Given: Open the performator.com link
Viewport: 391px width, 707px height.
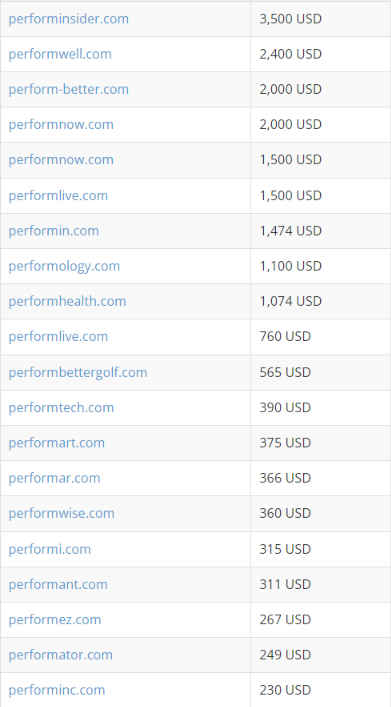Looking at the screenshot, I should [x=60, y=655].
